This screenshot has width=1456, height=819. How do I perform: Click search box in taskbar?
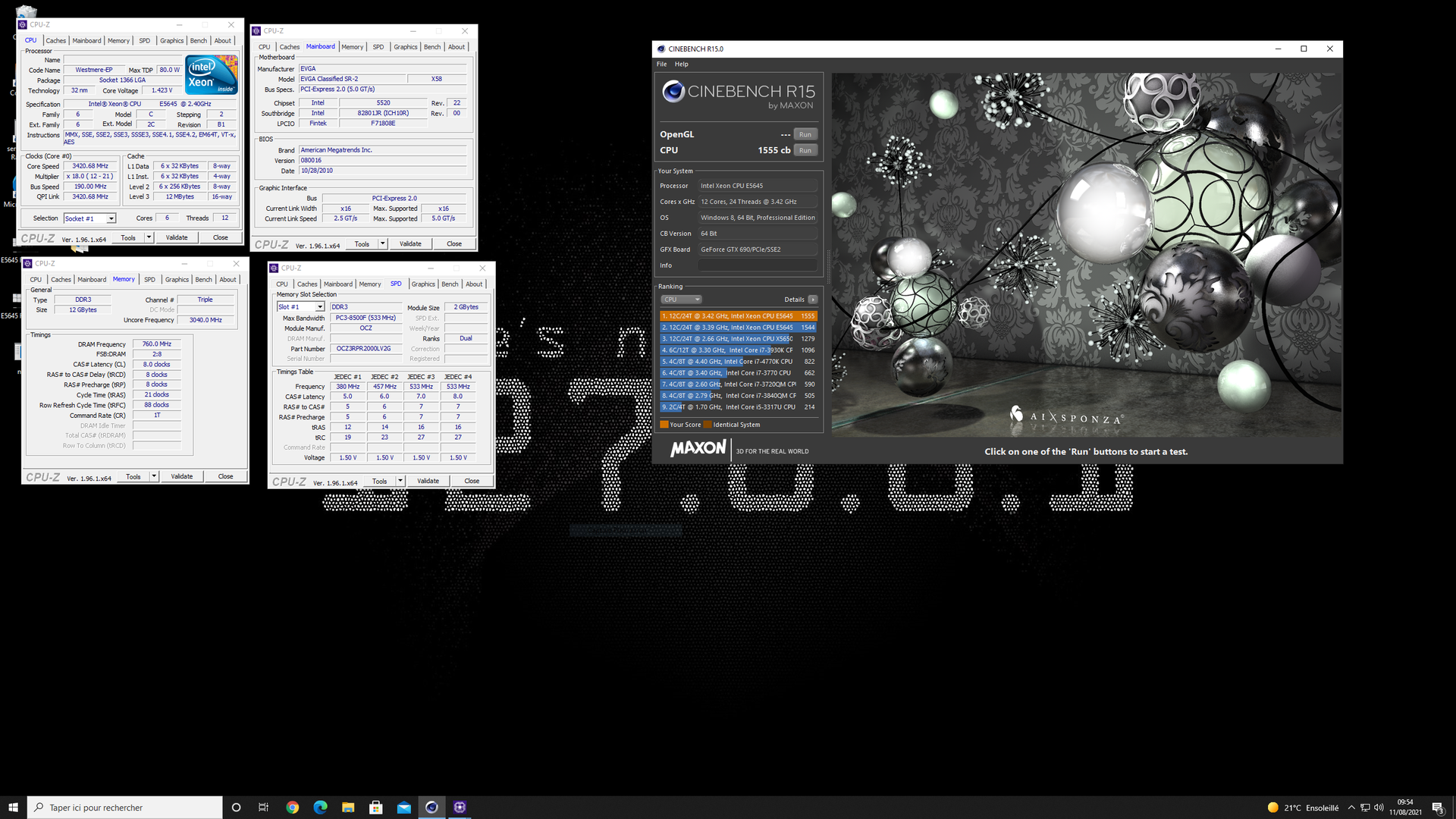coord(125,808)
